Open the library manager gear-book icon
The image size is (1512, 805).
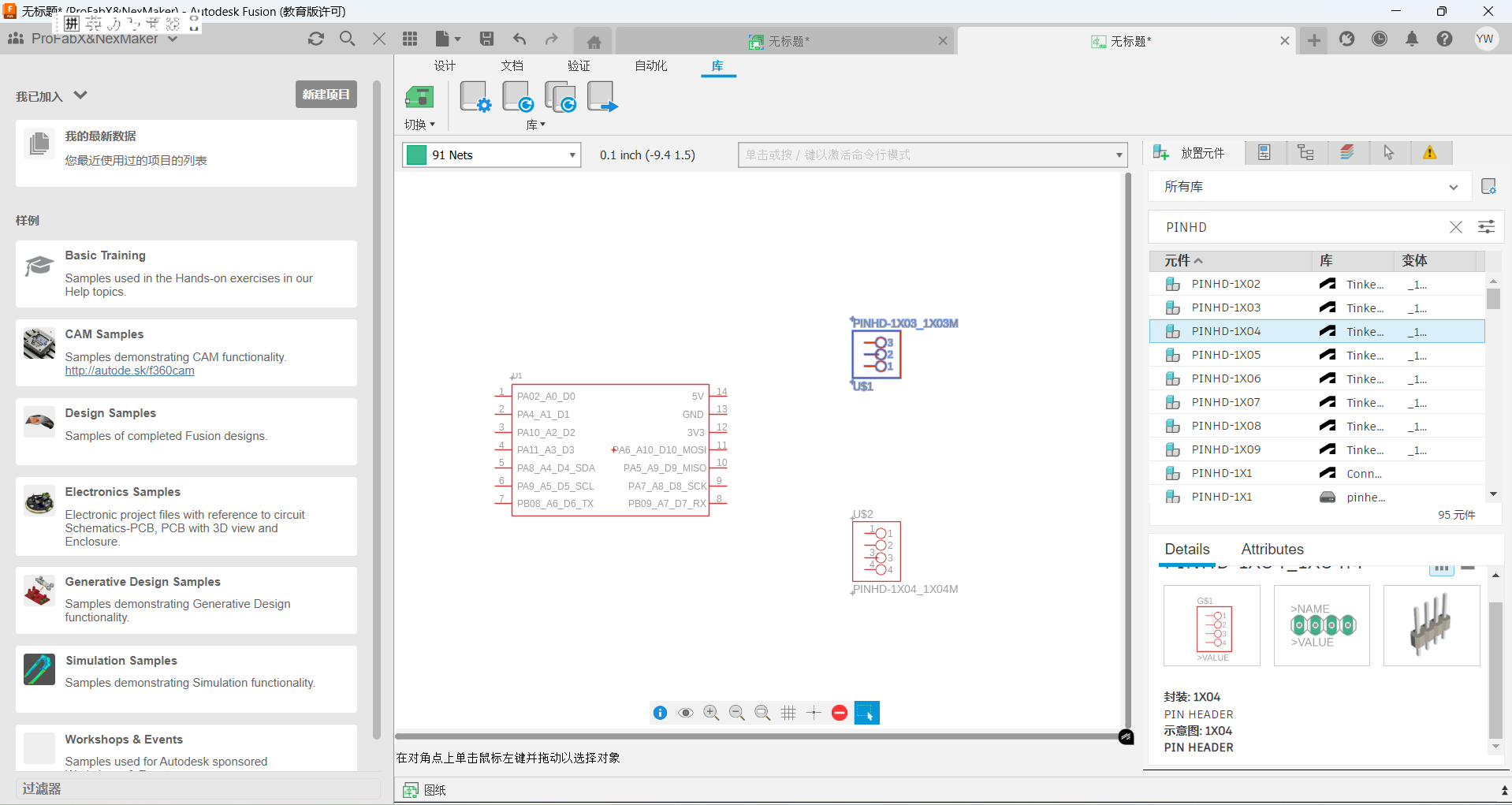(x=475, y=97)
